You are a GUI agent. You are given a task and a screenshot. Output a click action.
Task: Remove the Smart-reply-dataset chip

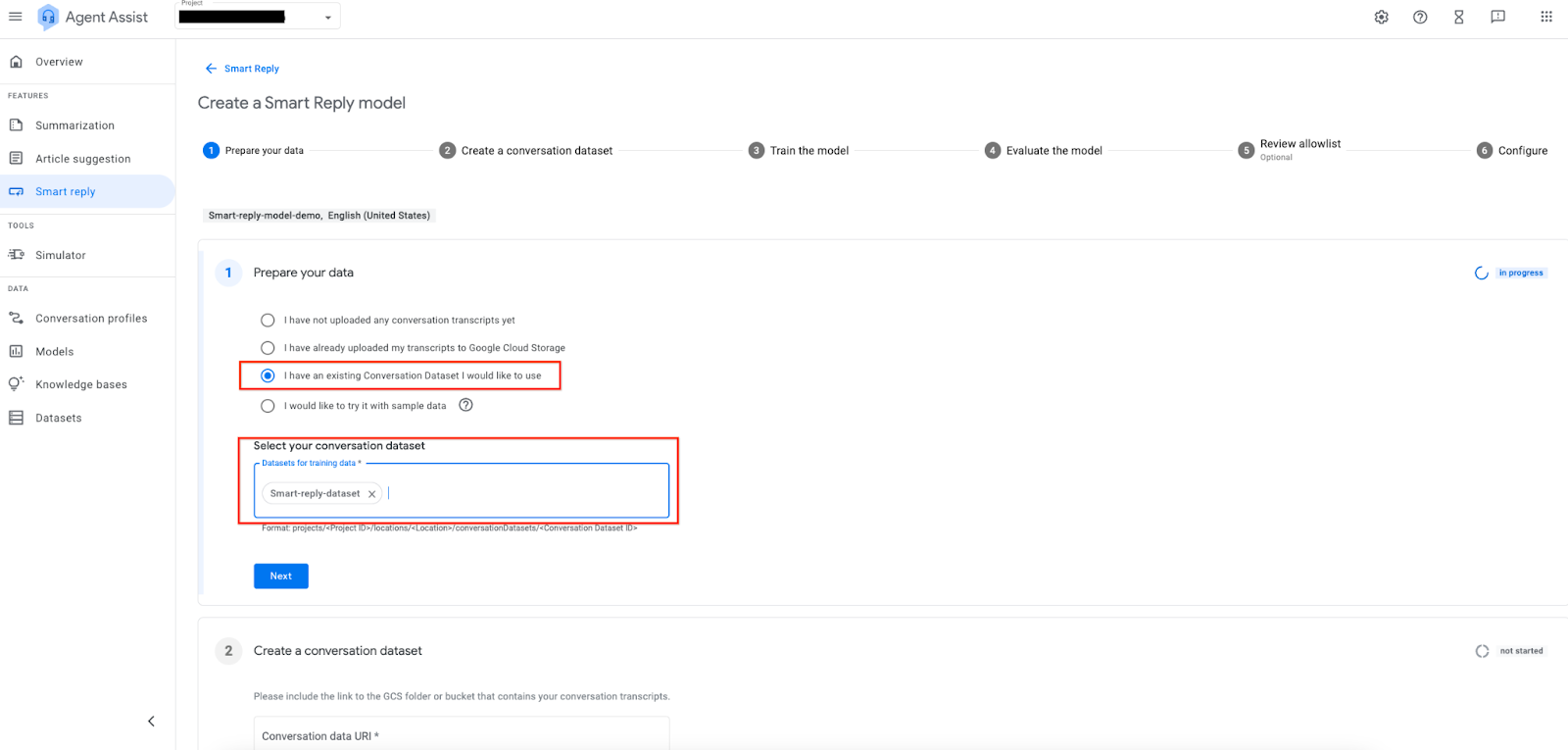click(x=371, y=494)
